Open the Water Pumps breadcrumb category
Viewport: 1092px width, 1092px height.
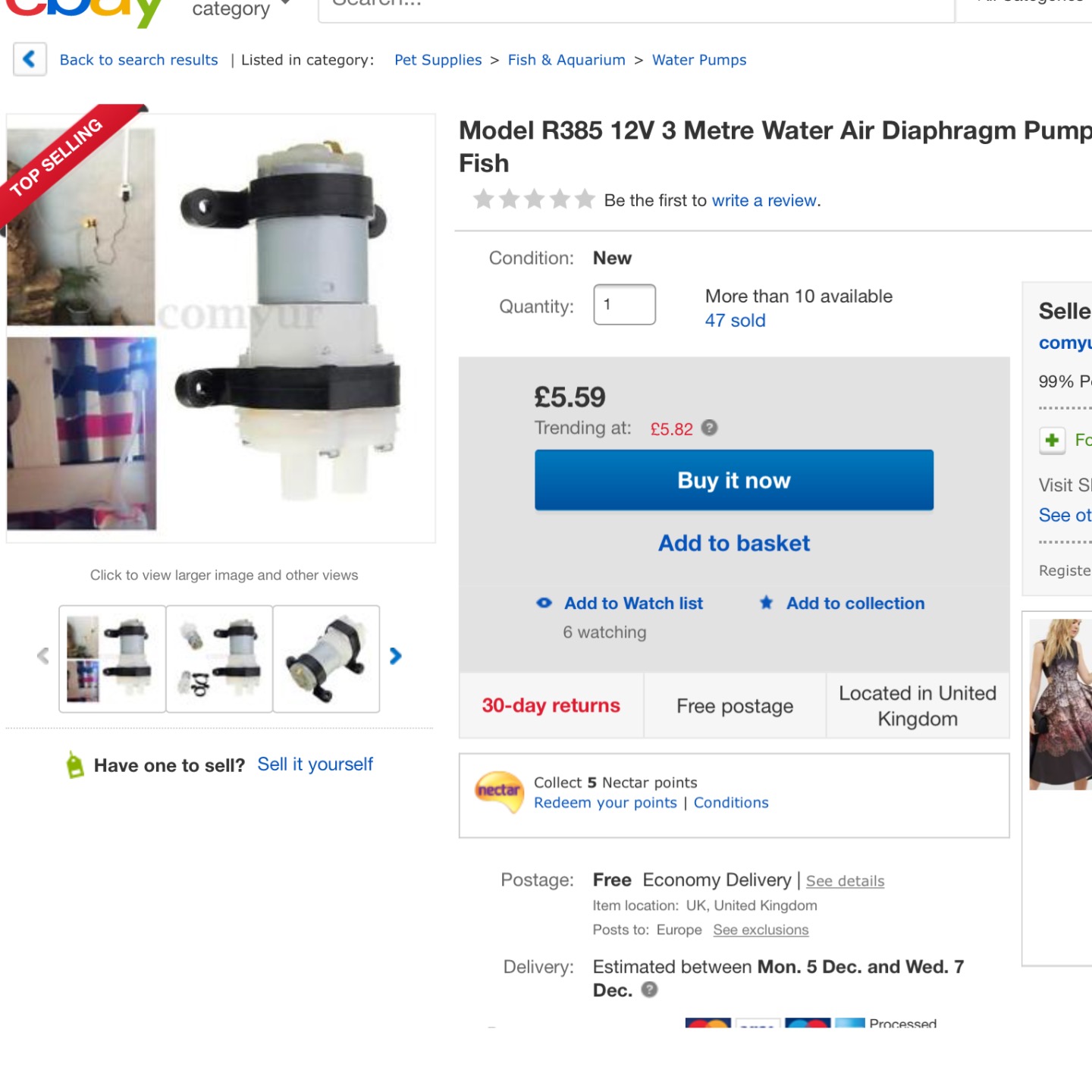pyautogui.click(x=699, y=60)
